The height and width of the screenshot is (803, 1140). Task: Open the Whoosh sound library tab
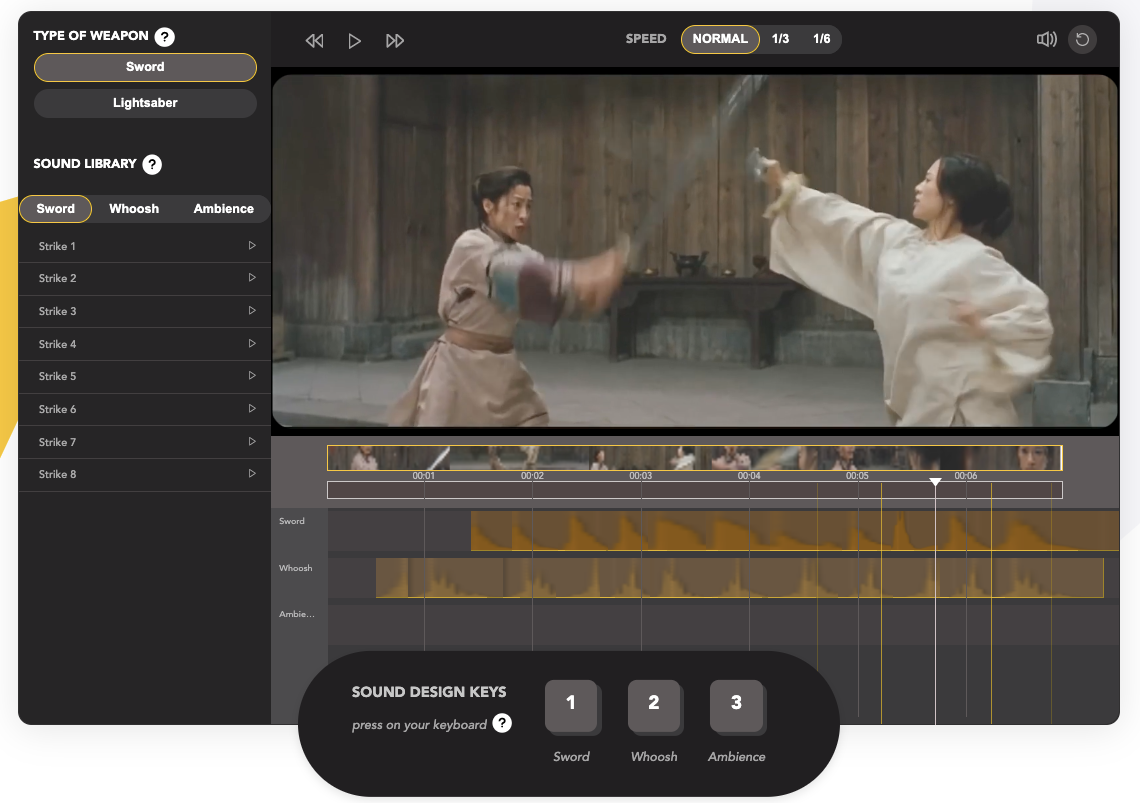pyautogui.click(x=133, y=208)
